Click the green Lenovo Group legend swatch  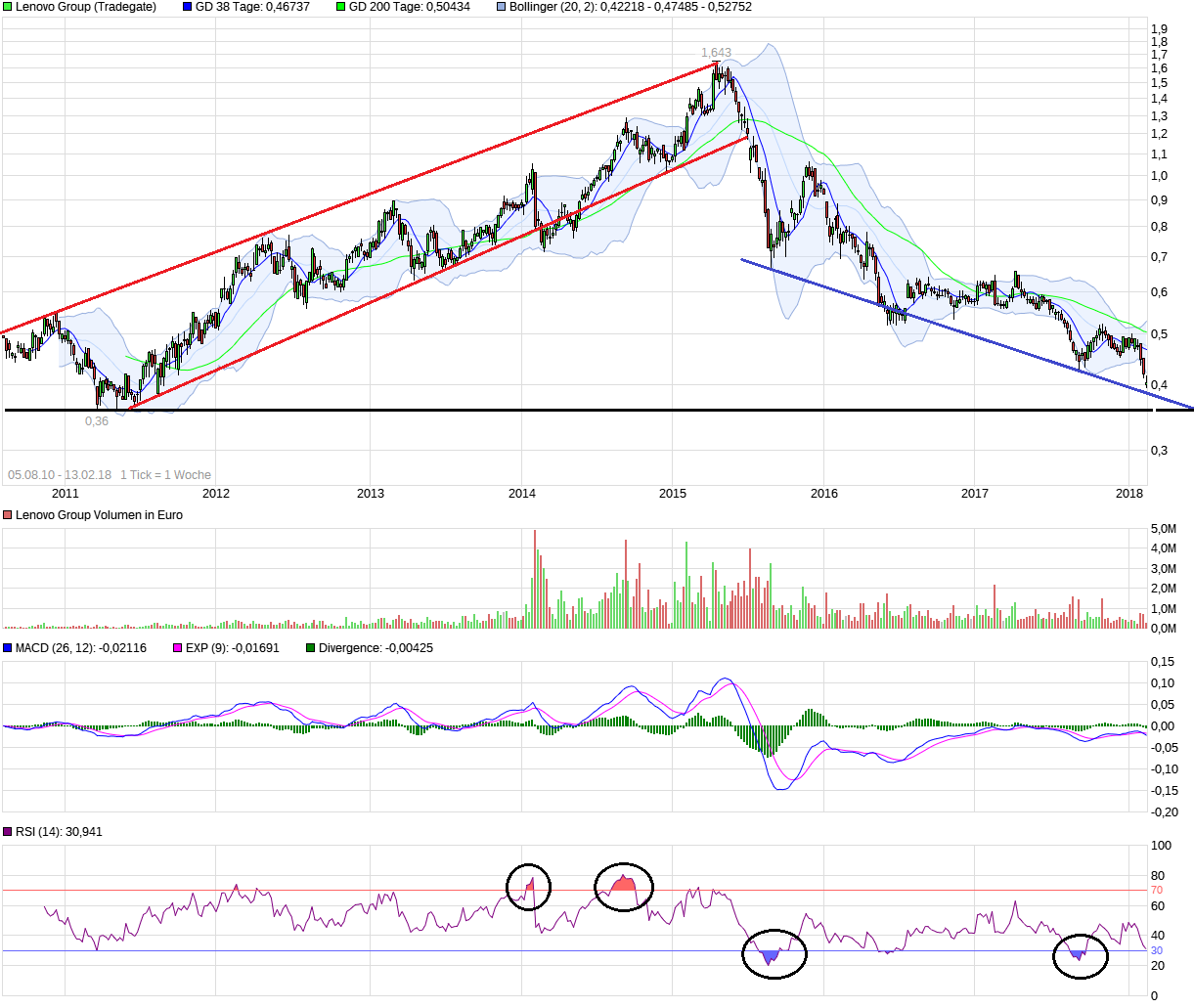click(8, 7)
